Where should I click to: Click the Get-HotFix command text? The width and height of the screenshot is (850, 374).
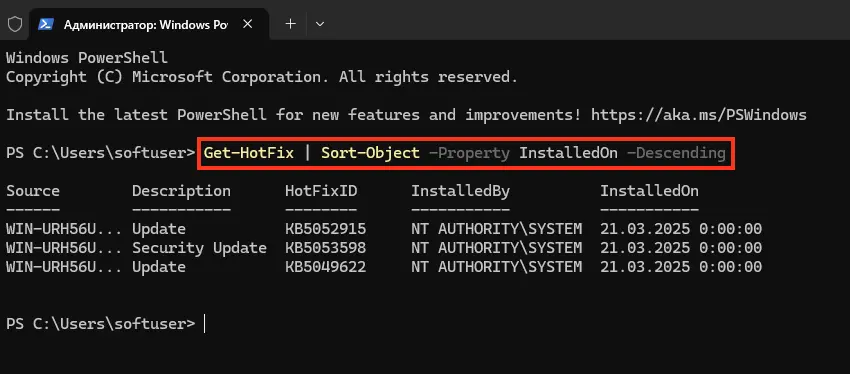point(249,153)
